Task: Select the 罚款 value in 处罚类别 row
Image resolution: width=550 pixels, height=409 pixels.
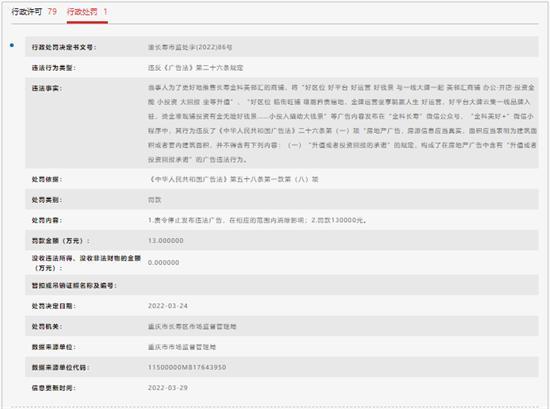Action: (x=154, y=200)
